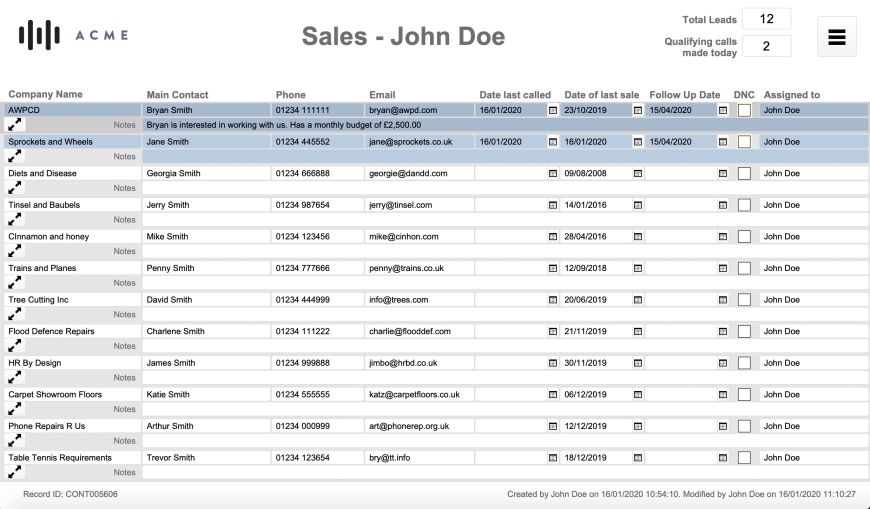
Task: Expand the Tinsel and Baubels record
Action: [14, 219]
